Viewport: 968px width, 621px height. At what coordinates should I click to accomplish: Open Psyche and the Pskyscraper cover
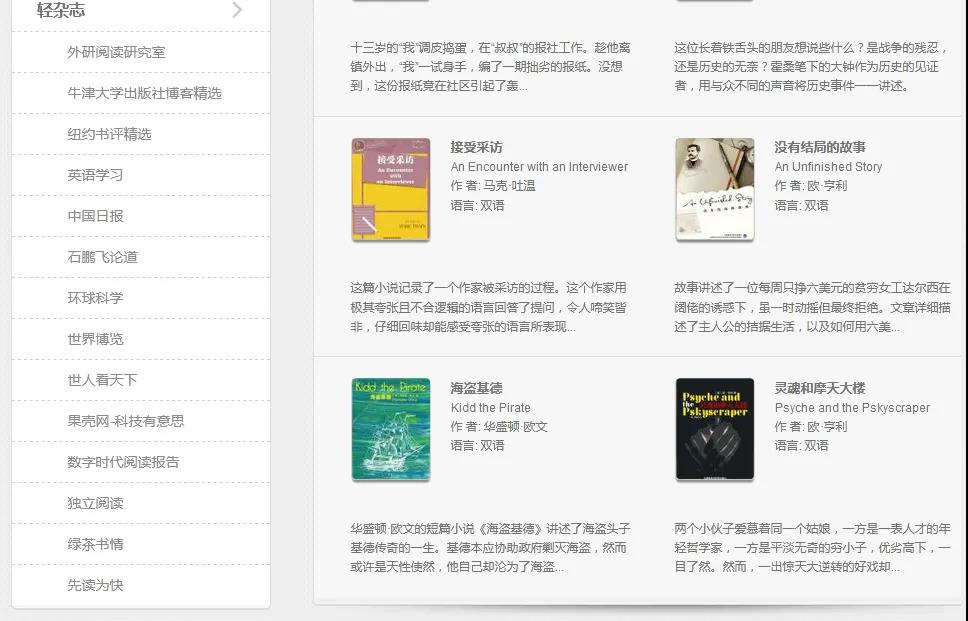(715, 429)
